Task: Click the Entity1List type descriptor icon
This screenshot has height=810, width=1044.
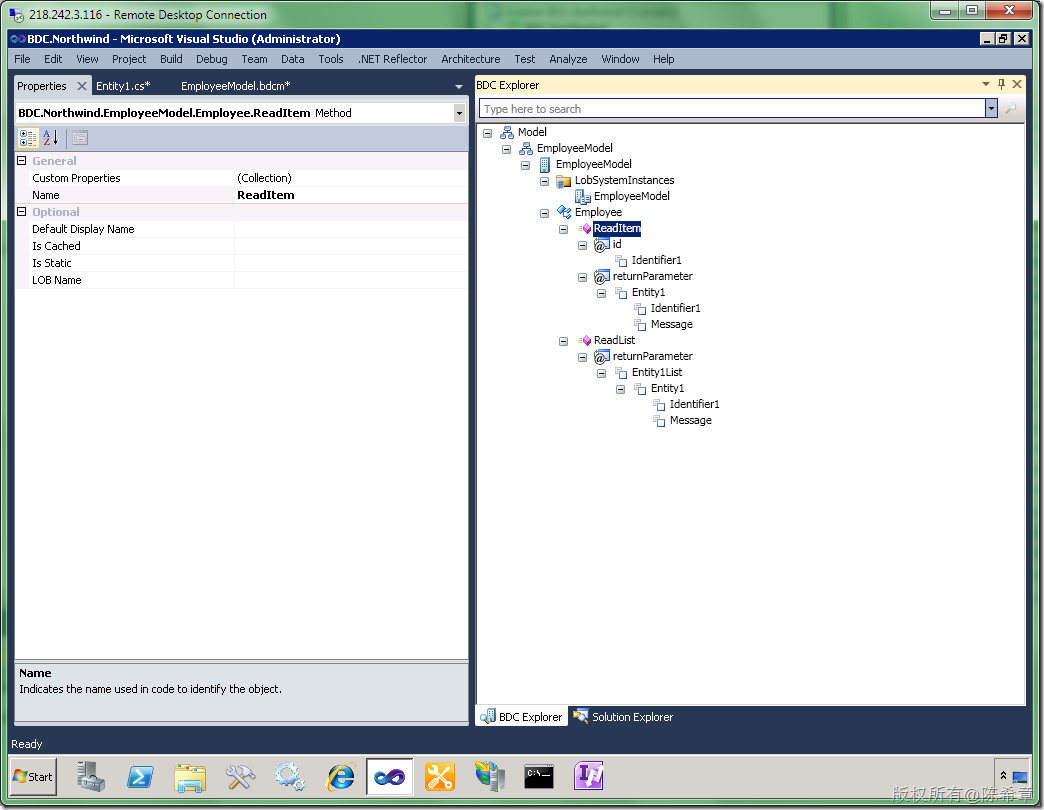Action: (621, 372)
